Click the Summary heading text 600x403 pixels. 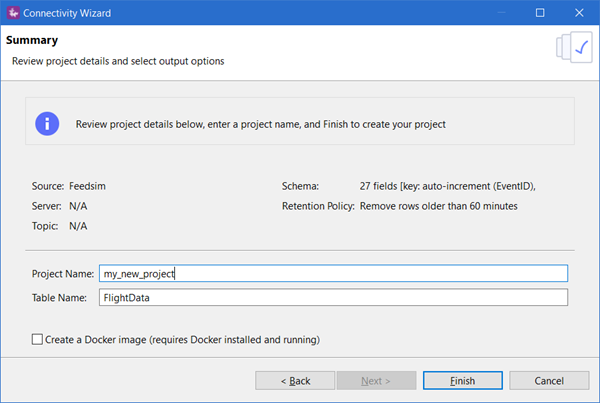click(x=32, y=41)
